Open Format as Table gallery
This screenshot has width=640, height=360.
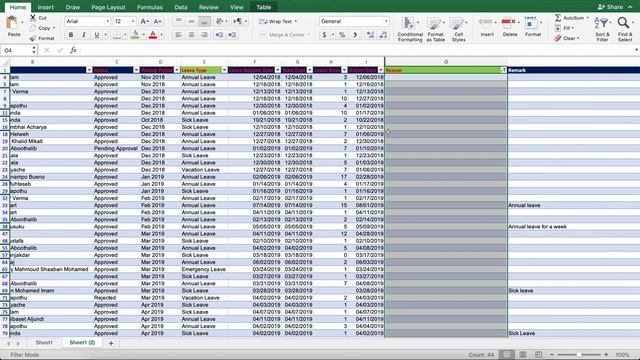click(436, 29)
